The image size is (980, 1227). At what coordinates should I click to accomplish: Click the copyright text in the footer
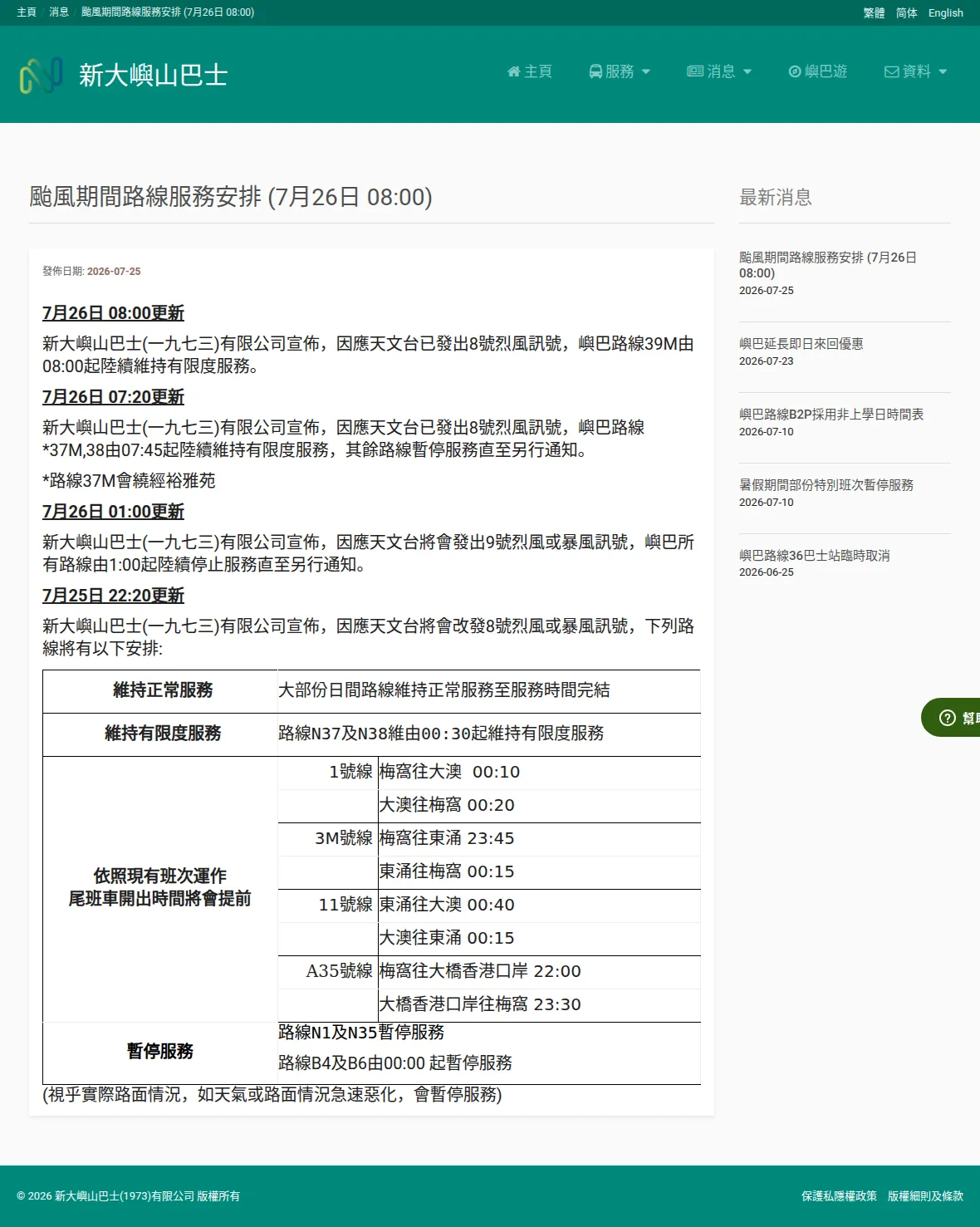tap(128, 1196)
